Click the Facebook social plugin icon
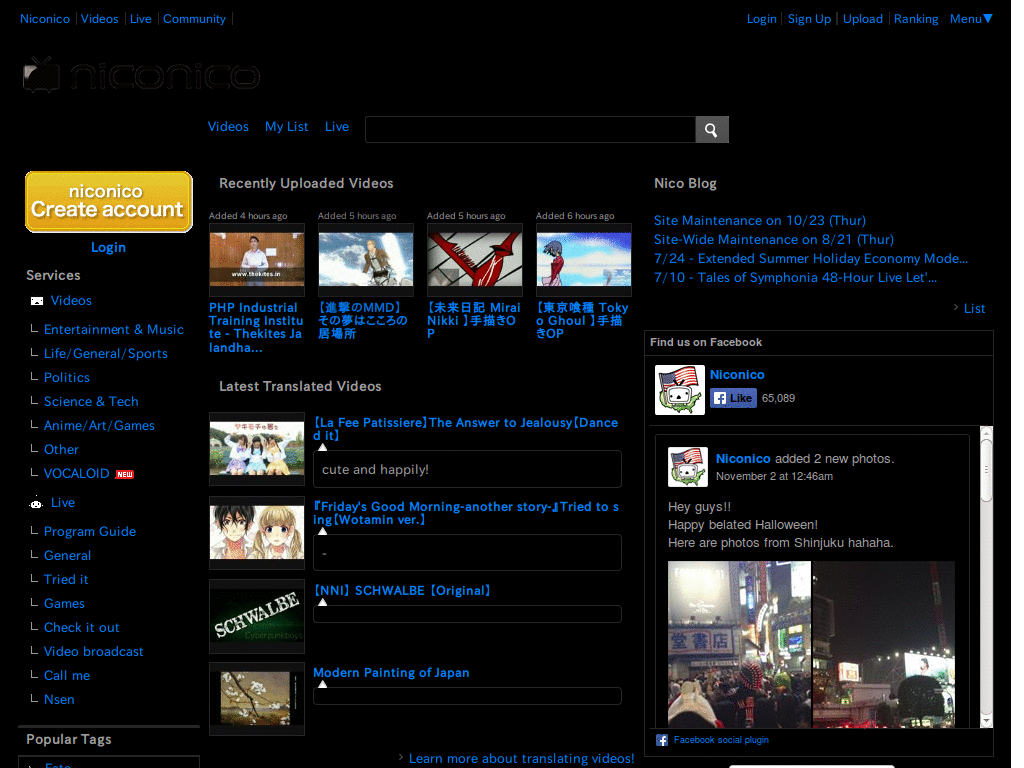This screenshot has height=768, width=1024. pos(662,740)
